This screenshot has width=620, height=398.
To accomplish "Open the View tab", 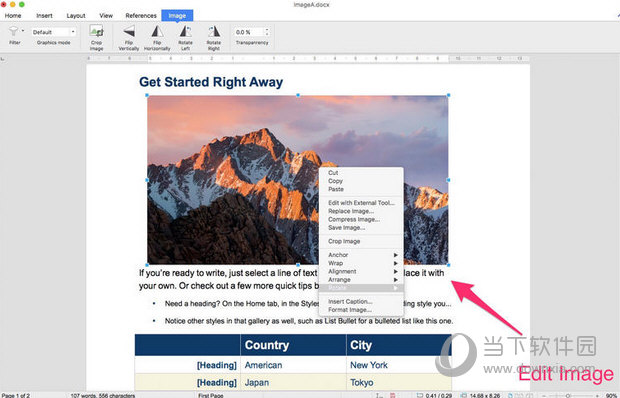I will click(106, 15).
